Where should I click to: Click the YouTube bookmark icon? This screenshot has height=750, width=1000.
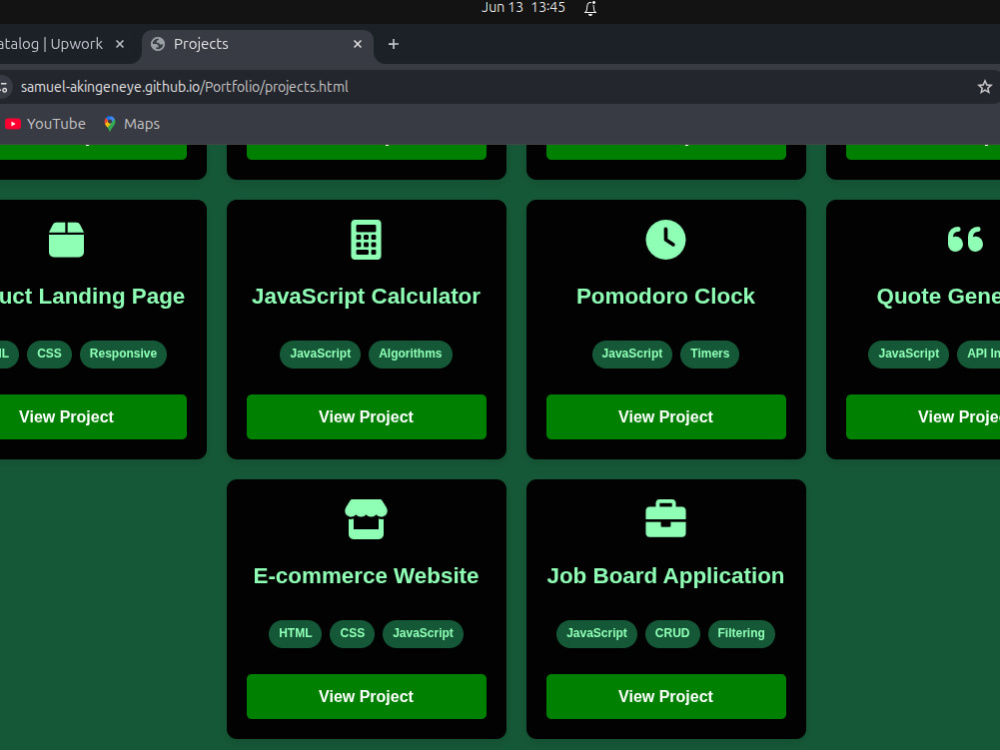point(13,124)
